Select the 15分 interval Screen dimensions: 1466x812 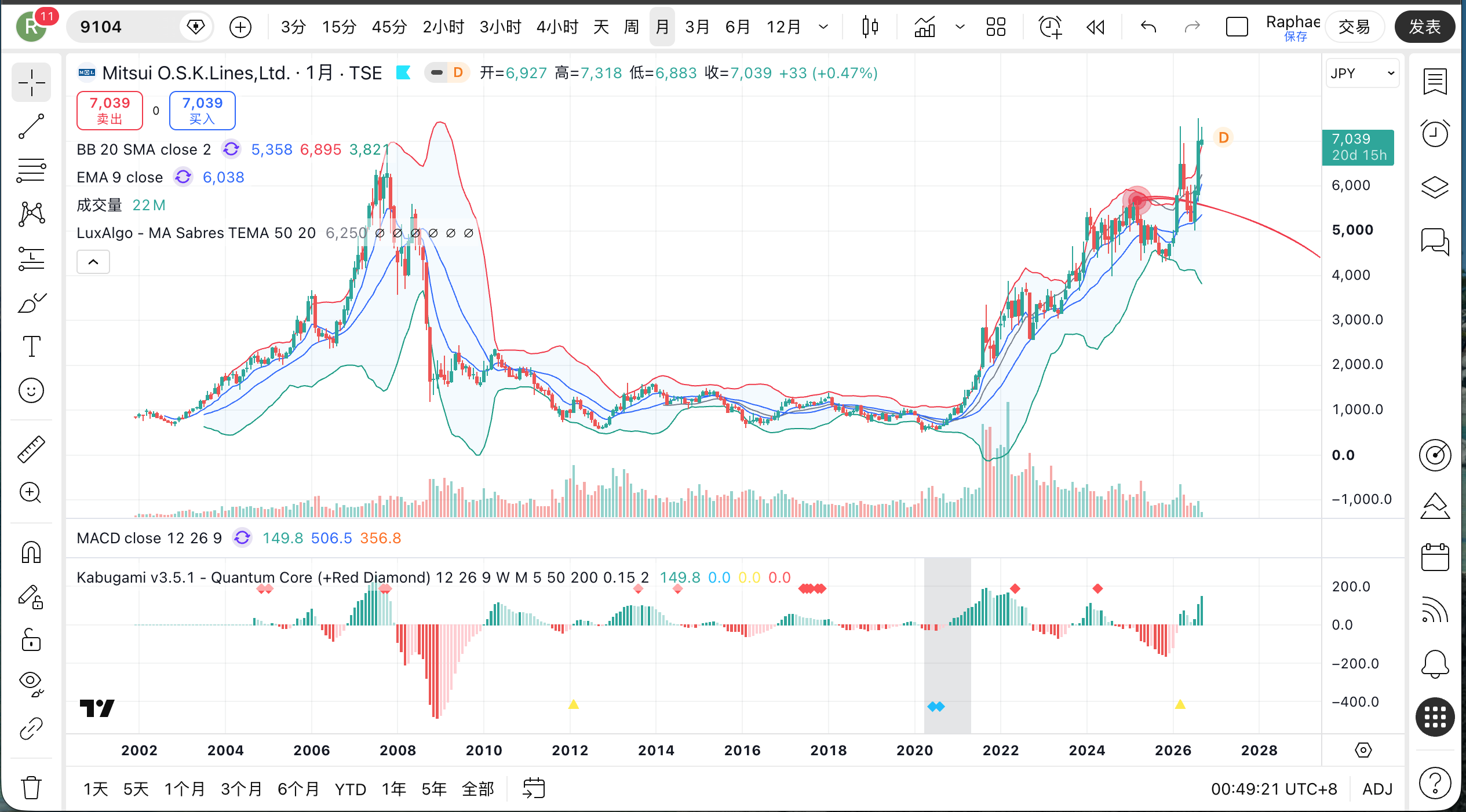339,27
